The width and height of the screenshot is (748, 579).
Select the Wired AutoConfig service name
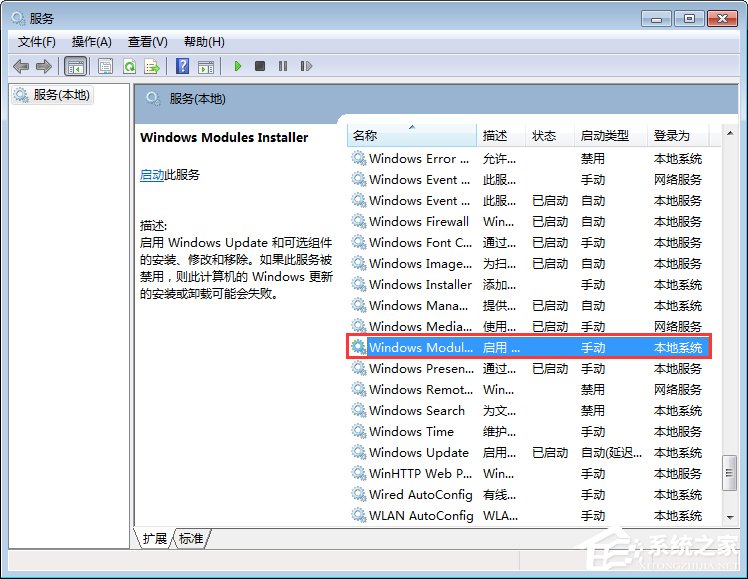(x=421, y=494)
